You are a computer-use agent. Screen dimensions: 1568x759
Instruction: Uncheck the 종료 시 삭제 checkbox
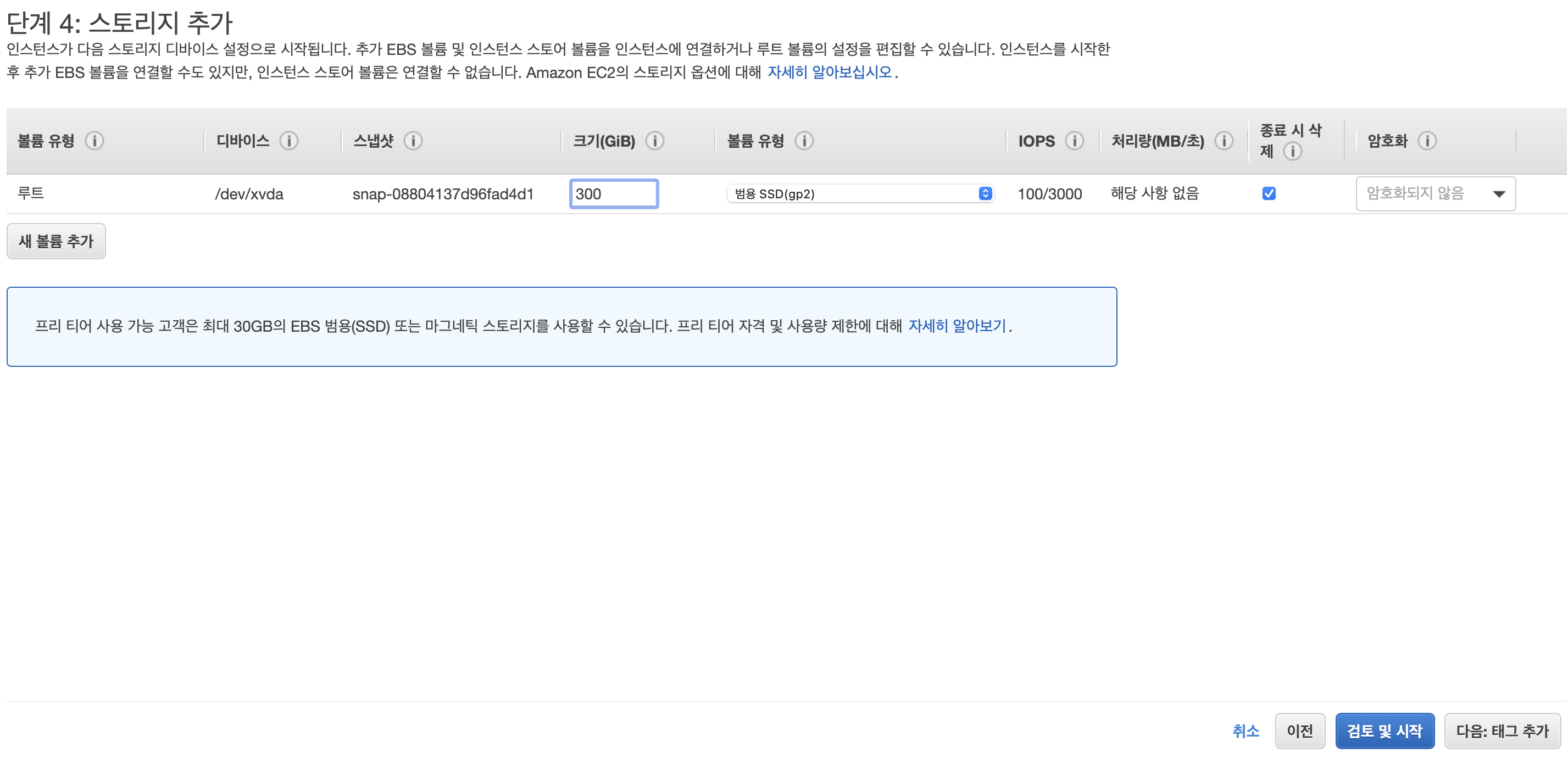pyautogui.click(x=1269, y=193)
